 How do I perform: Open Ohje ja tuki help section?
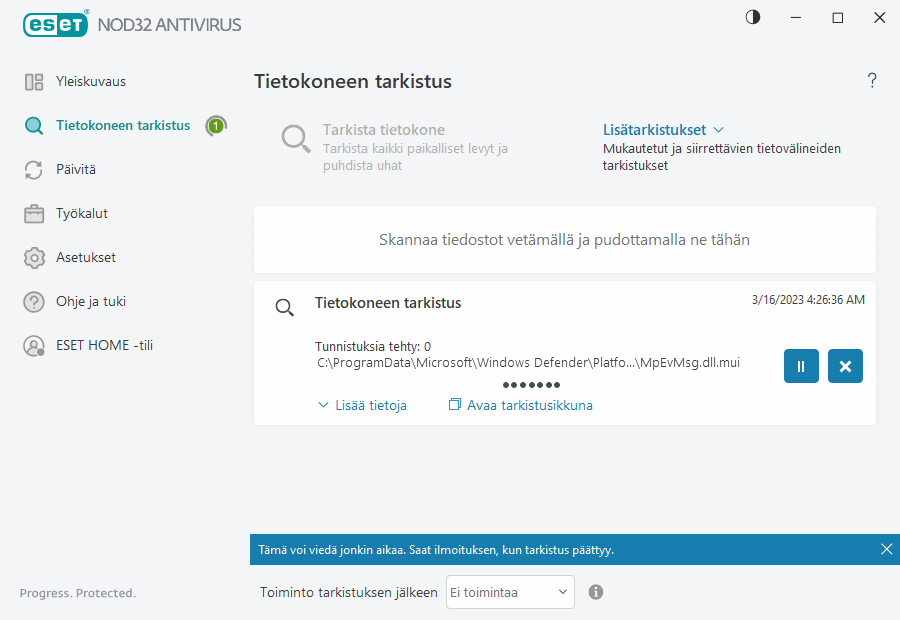click(x=90, y=302)
